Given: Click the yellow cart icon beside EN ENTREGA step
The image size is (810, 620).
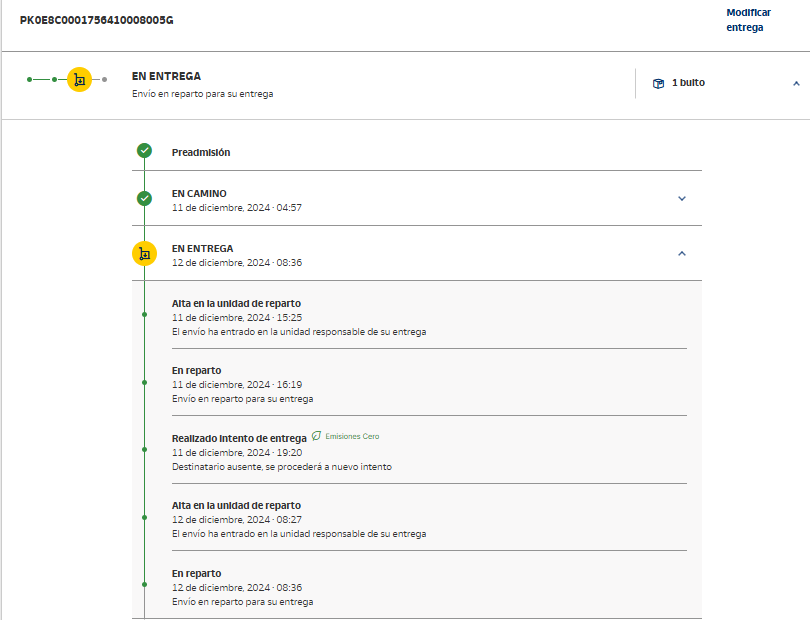Looking at the screenshot, I should pos(145,254).
